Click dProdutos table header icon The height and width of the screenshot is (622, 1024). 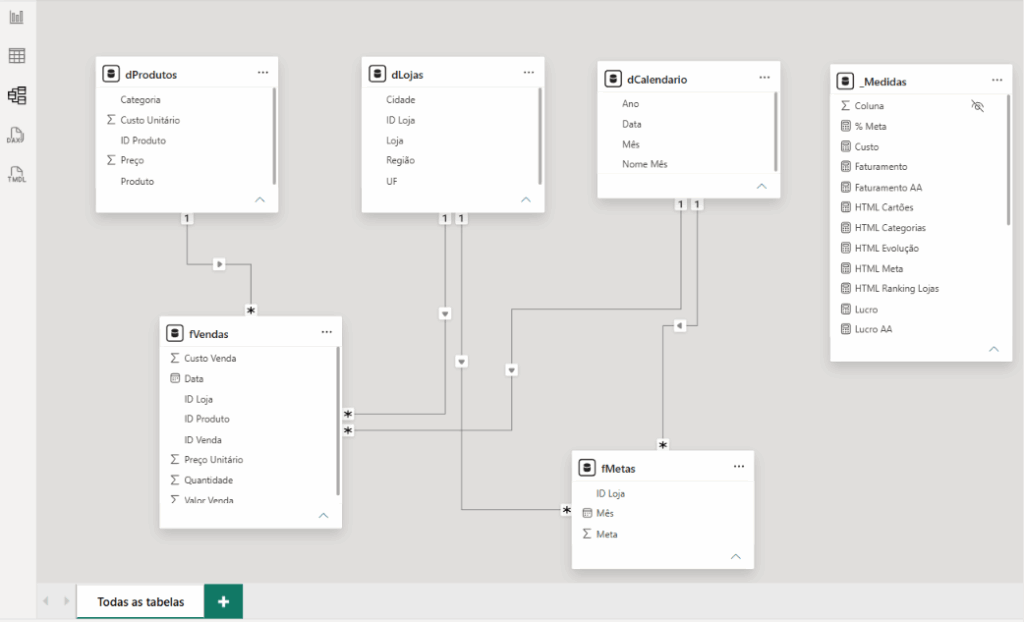coord(111,74)
